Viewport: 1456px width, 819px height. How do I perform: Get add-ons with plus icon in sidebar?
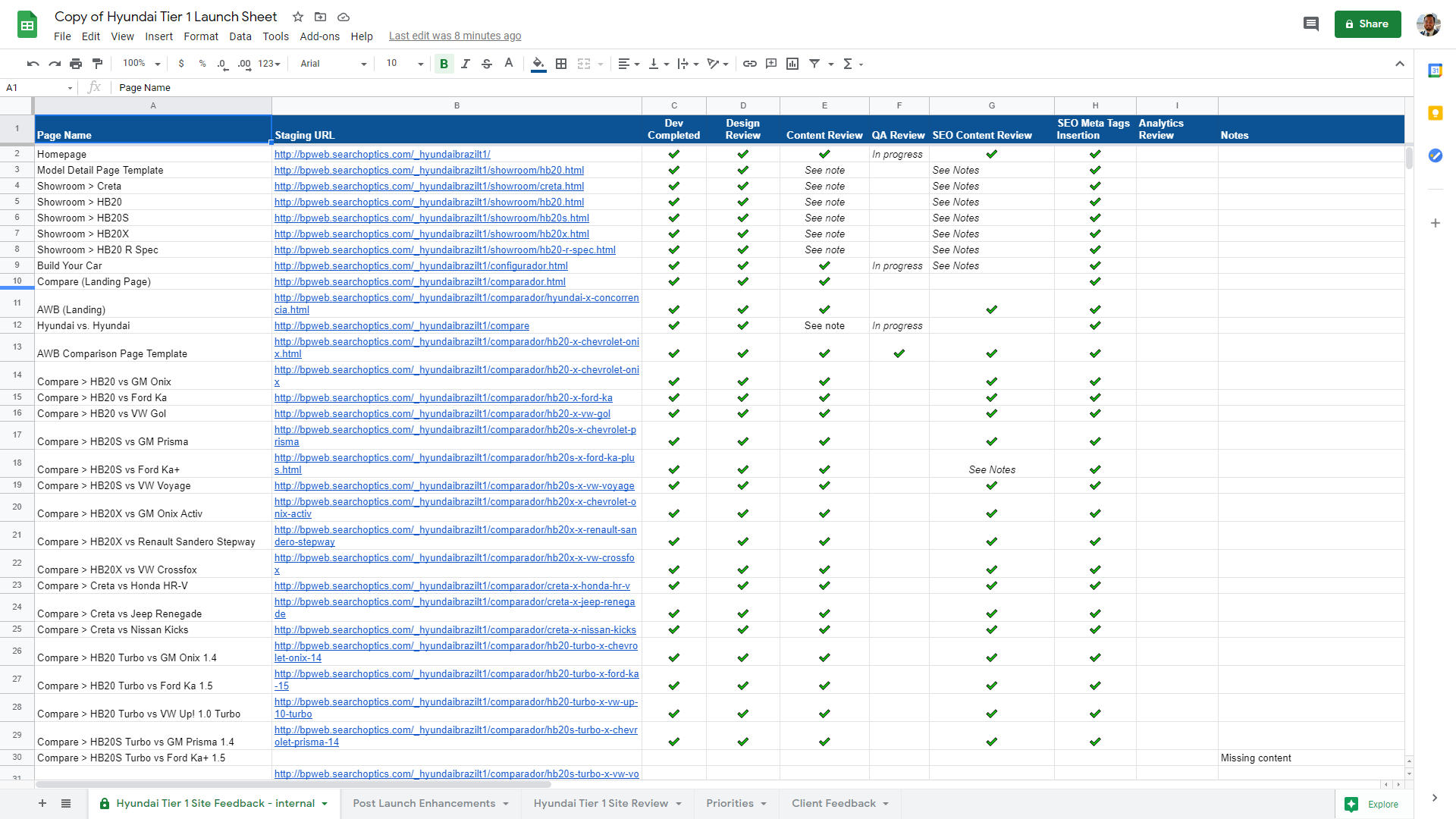click(1435, 223)
